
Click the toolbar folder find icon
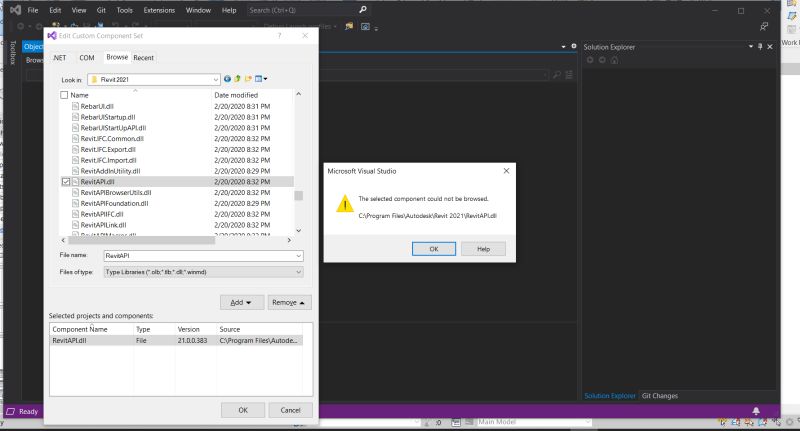coord(349,27)
